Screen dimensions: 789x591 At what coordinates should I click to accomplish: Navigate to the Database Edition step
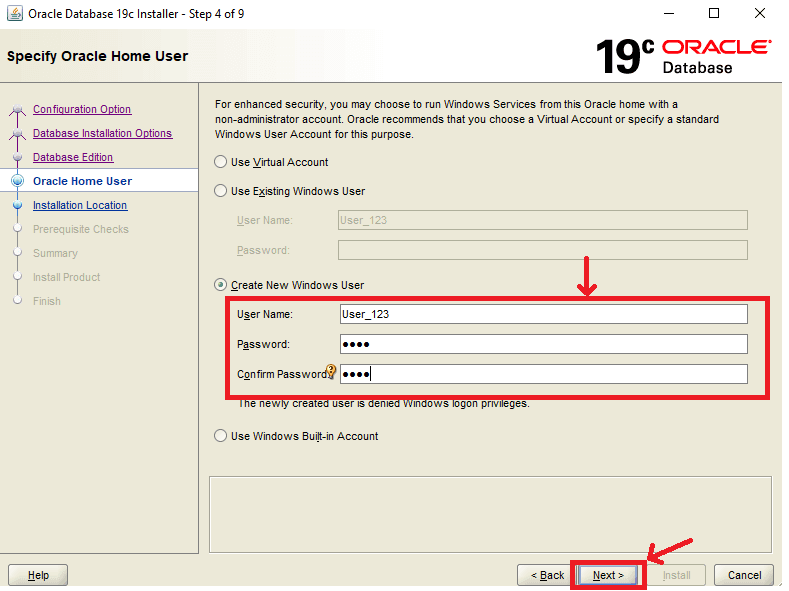point(73,157)
